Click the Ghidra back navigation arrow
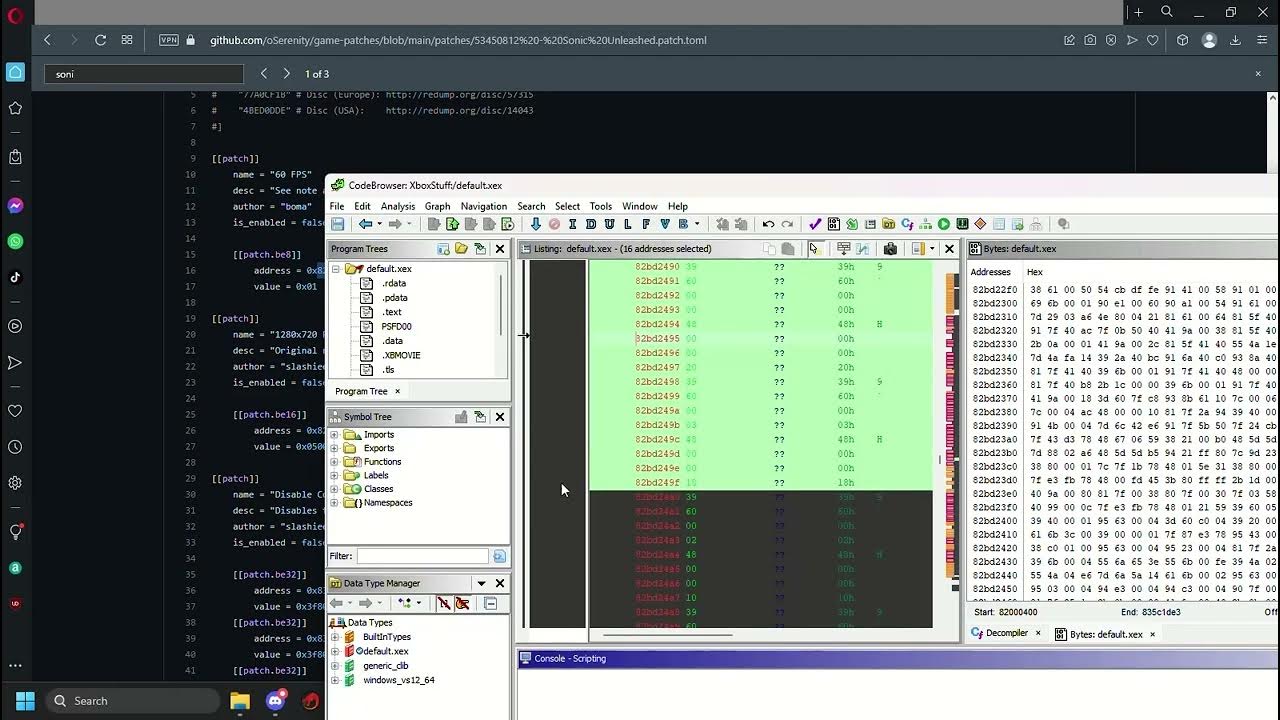Screen dimensions: 1280x720 point(365,225)
